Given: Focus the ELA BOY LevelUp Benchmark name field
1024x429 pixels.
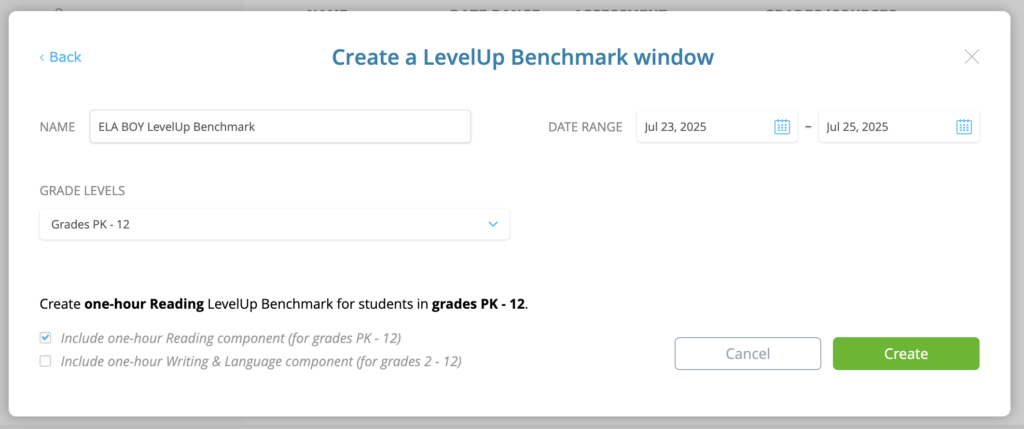Looking at the screenshot, I should click(280, 127).
